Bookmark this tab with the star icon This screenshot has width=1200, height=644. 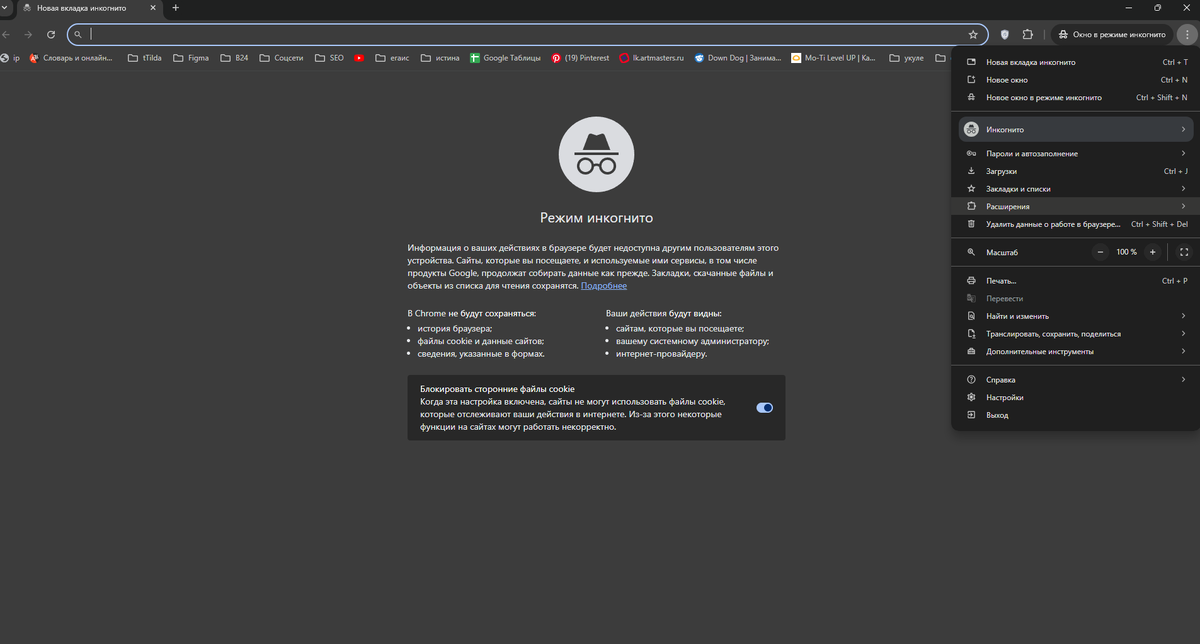973,34
